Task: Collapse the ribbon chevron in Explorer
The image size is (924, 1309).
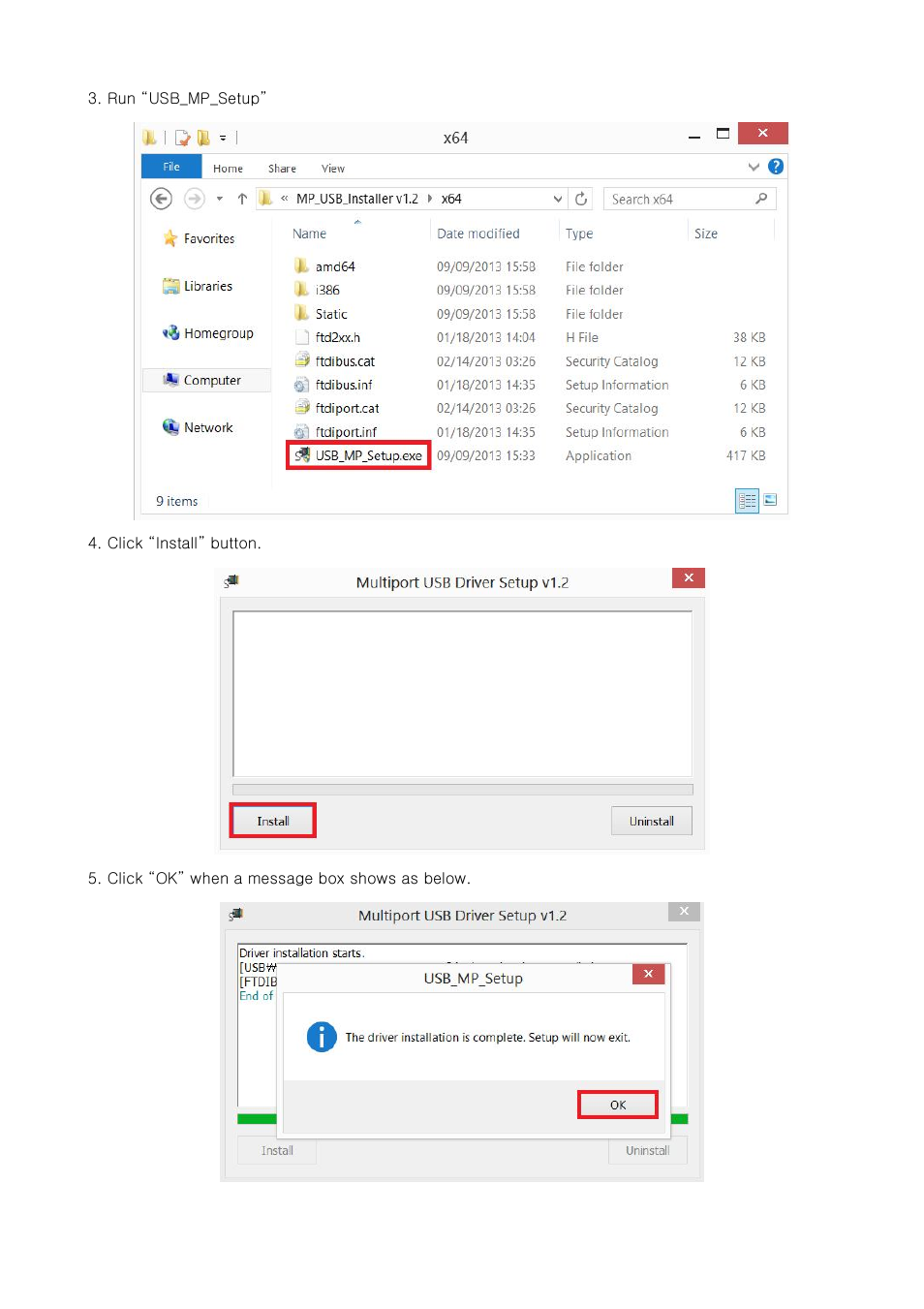Action: click(x=754, y=167)
